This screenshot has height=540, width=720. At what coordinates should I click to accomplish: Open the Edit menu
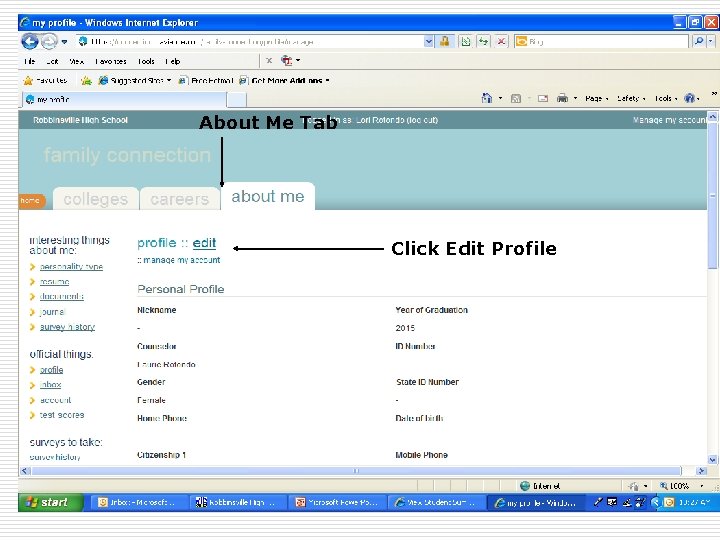point(52,61)
